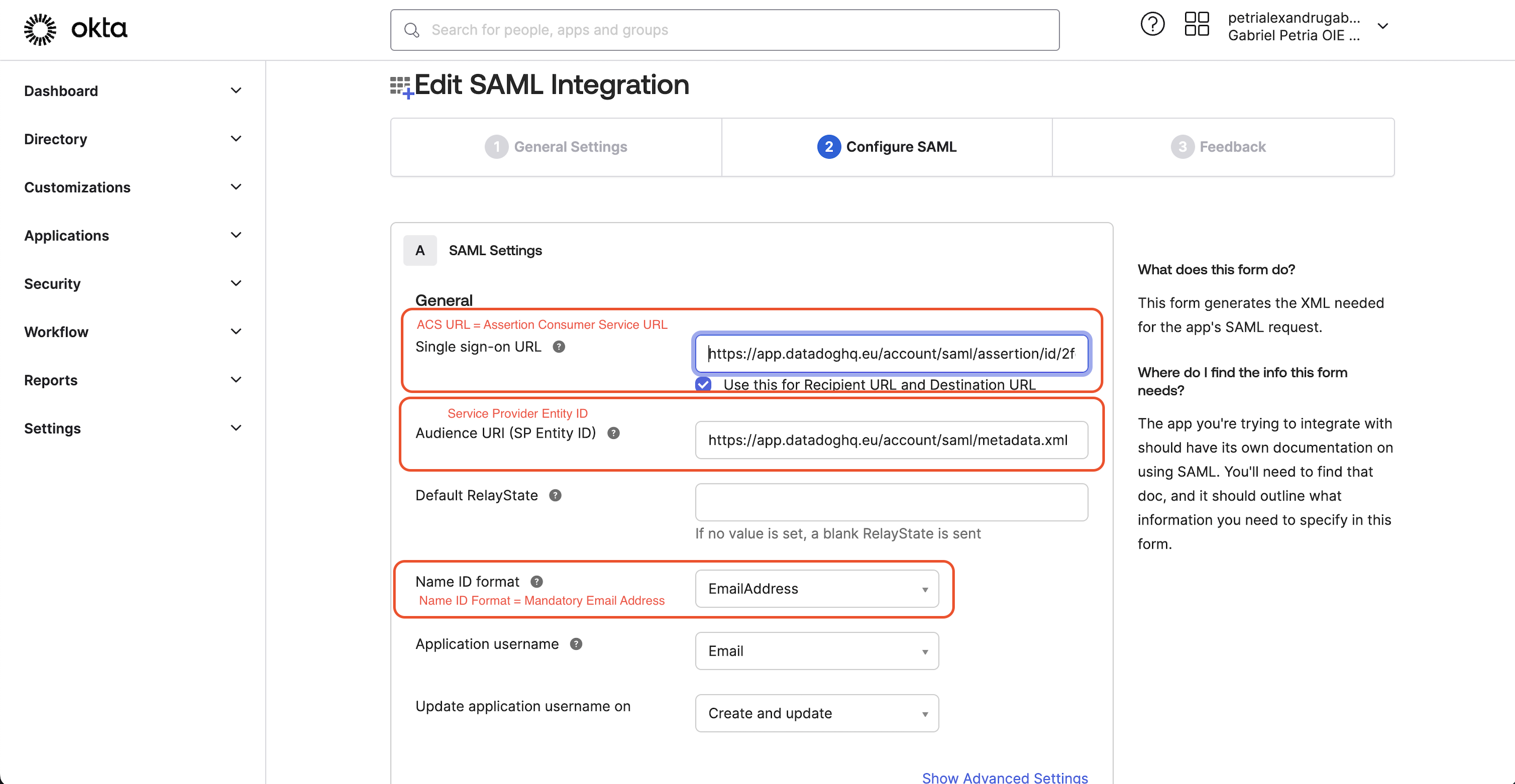Image resolution: width=1515 pixels, height=784 pixels.
Task: Go to the Feedback step tab
Action: (x=1218, y=146)
